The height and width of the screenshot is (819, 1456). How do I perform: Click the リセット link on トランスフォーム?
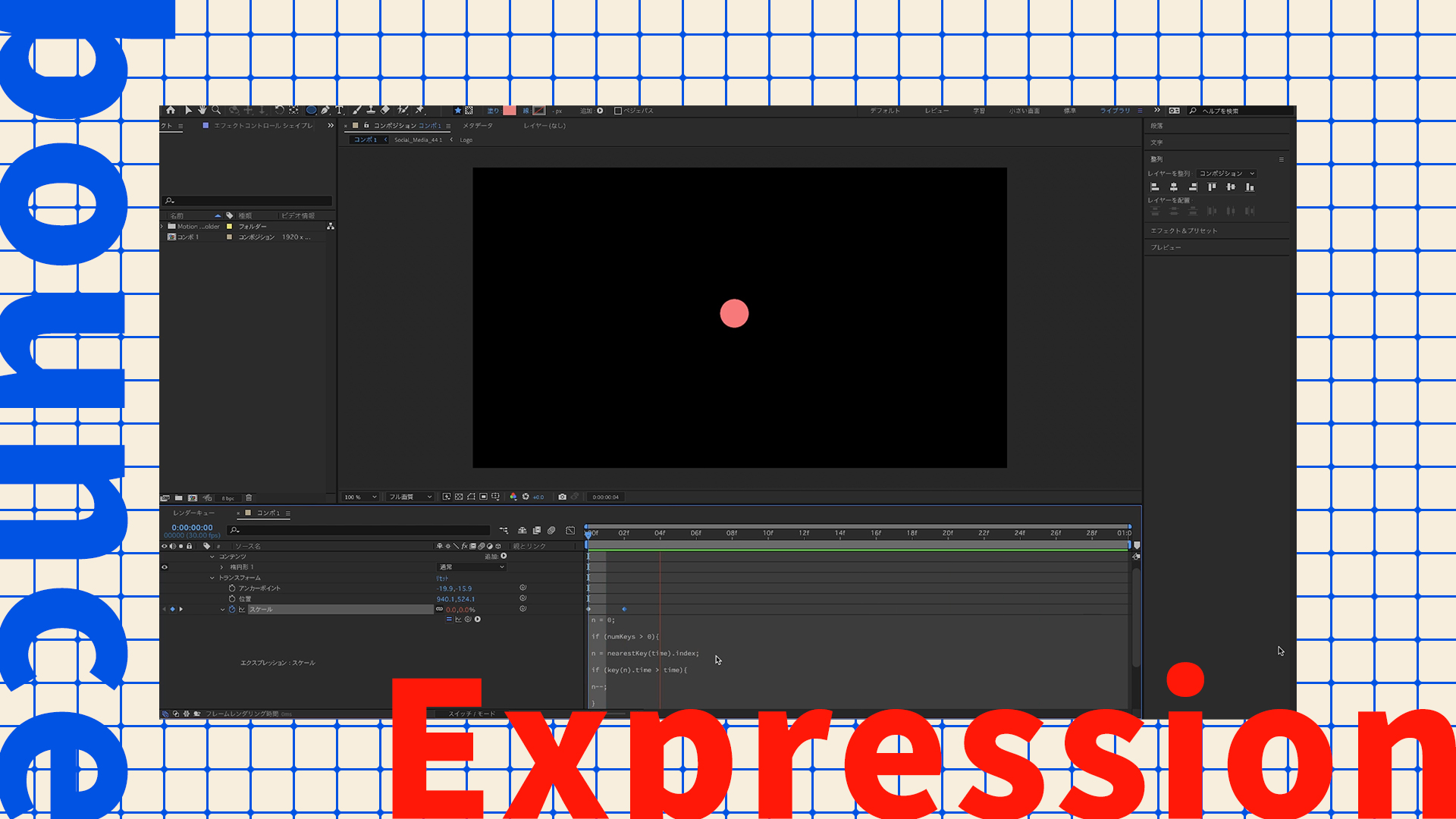click(442, 578)
